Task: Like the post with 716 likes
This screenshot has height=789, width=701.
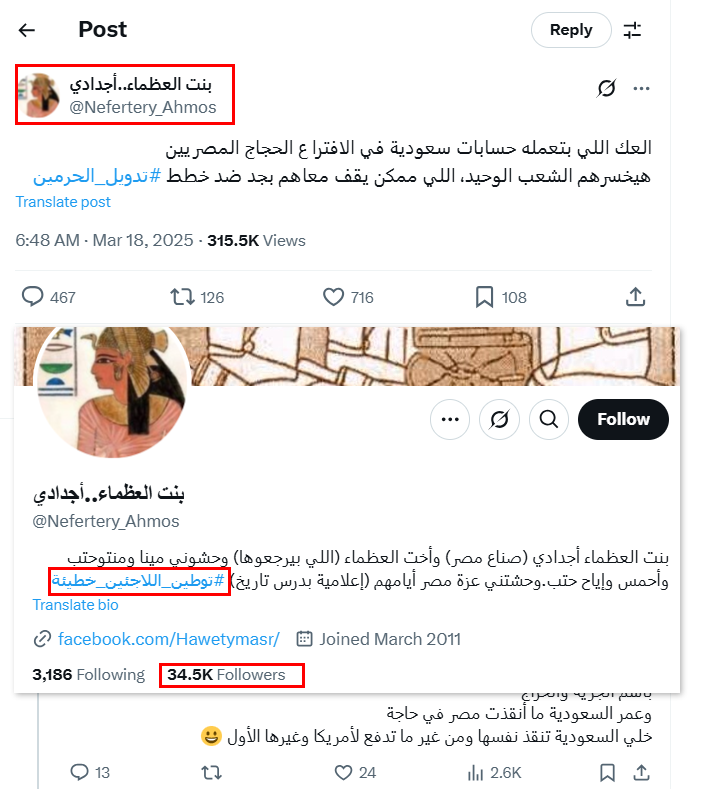Action: click(x=333, y=297)
